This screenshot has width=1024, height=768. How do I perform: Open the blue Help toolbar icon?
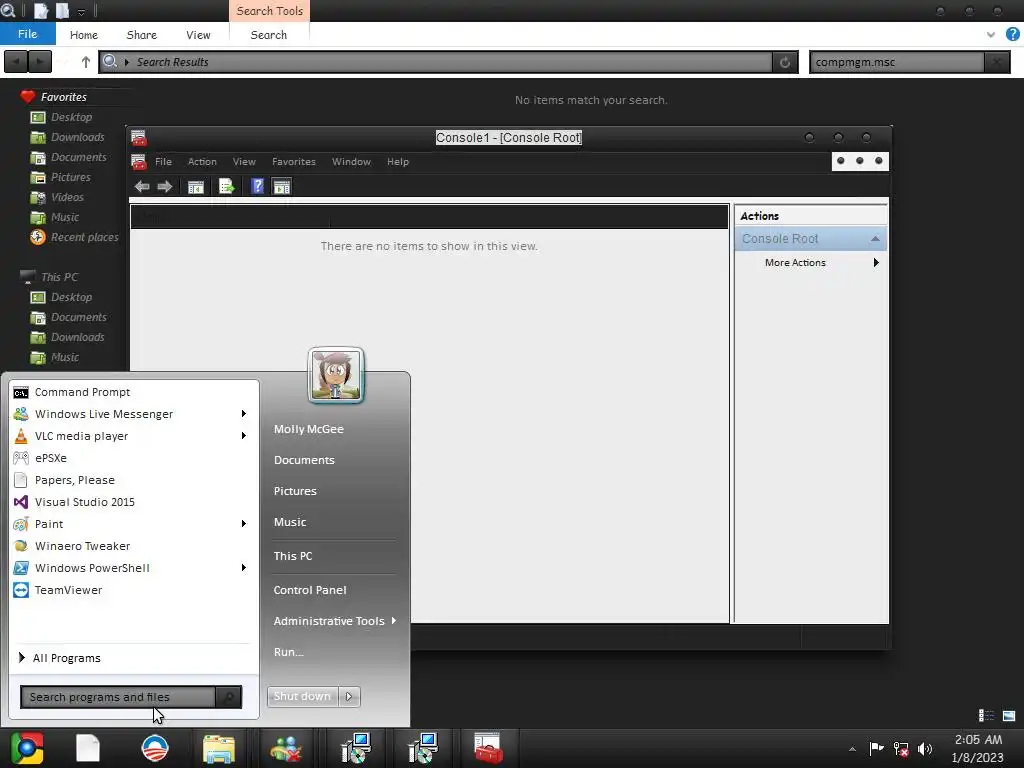point(257,186)
